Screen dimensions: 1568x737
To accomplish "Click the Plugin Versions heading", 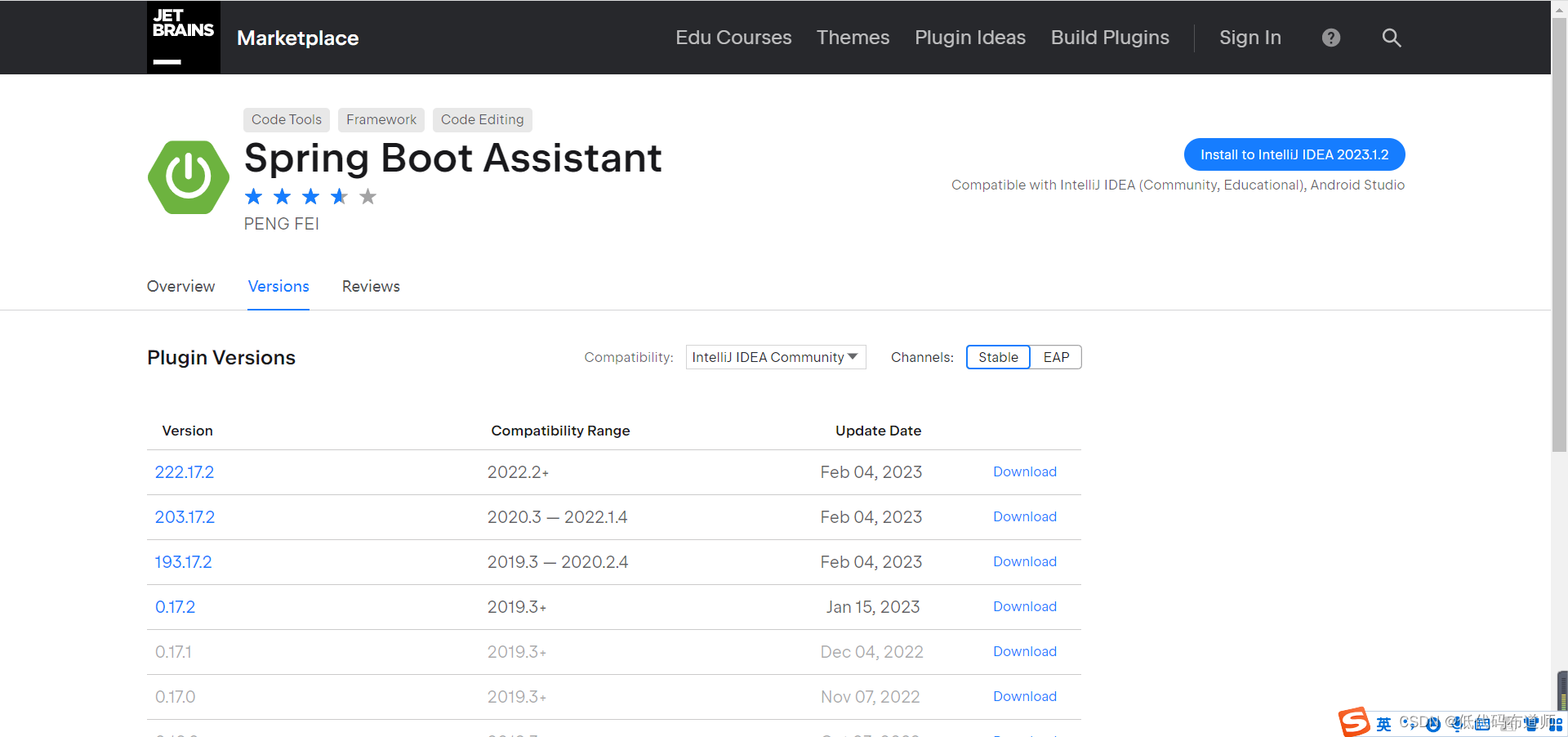I will pos(221,358).
